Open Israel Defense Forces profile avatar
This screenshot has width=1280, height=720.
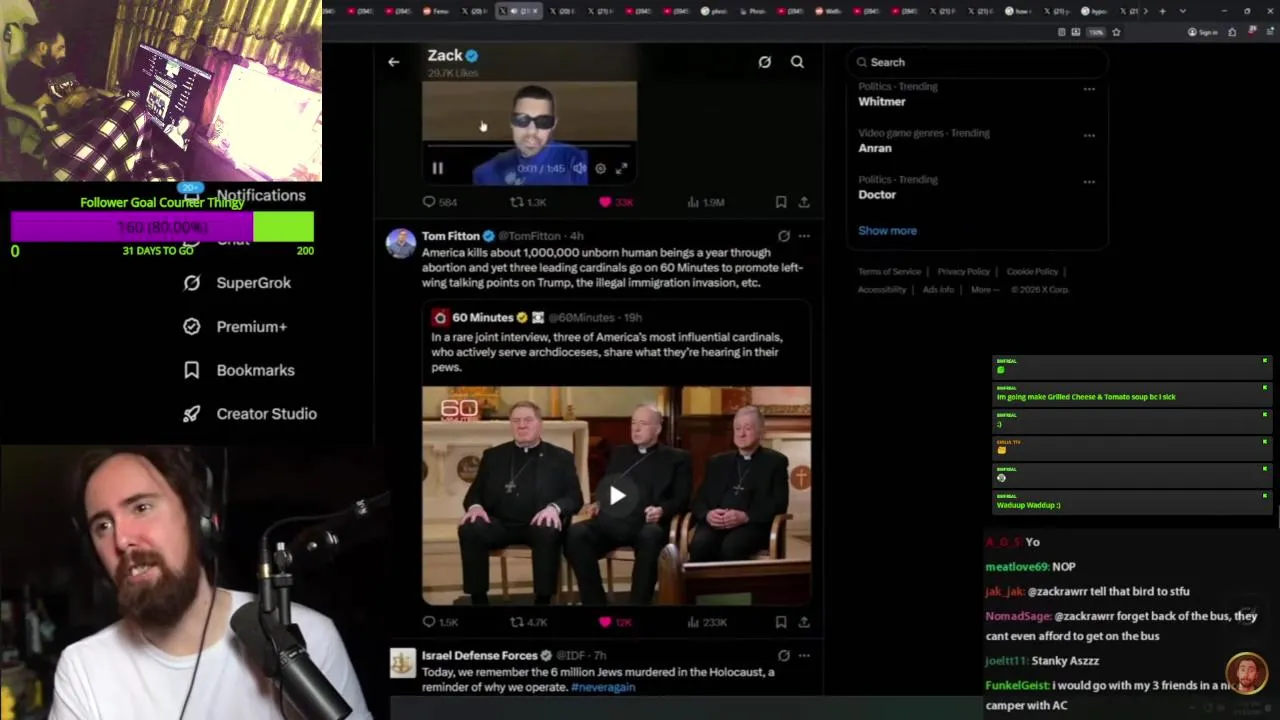402,662
